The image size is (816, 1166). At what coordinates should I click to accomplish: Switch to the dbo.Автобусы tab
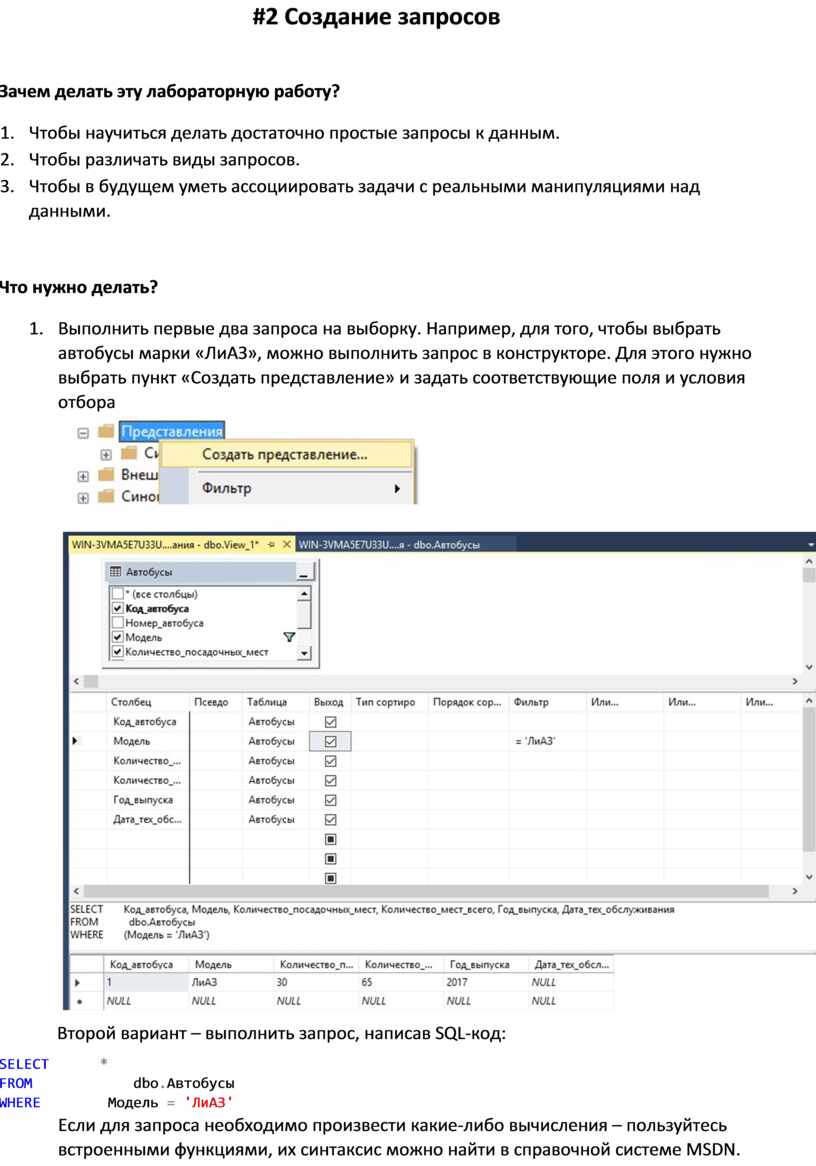389,544
